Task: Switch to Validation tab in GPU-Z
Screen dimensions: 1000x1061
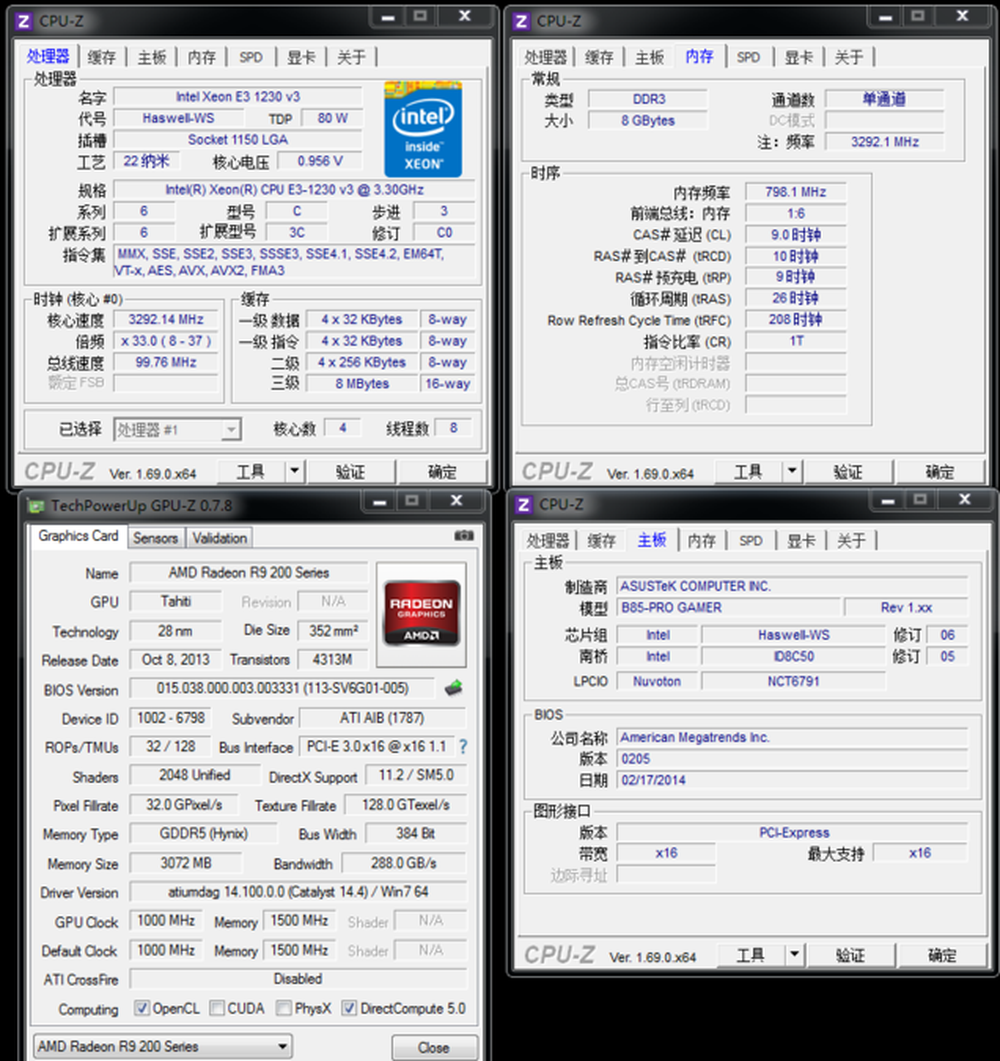Action: pos(219,538)
